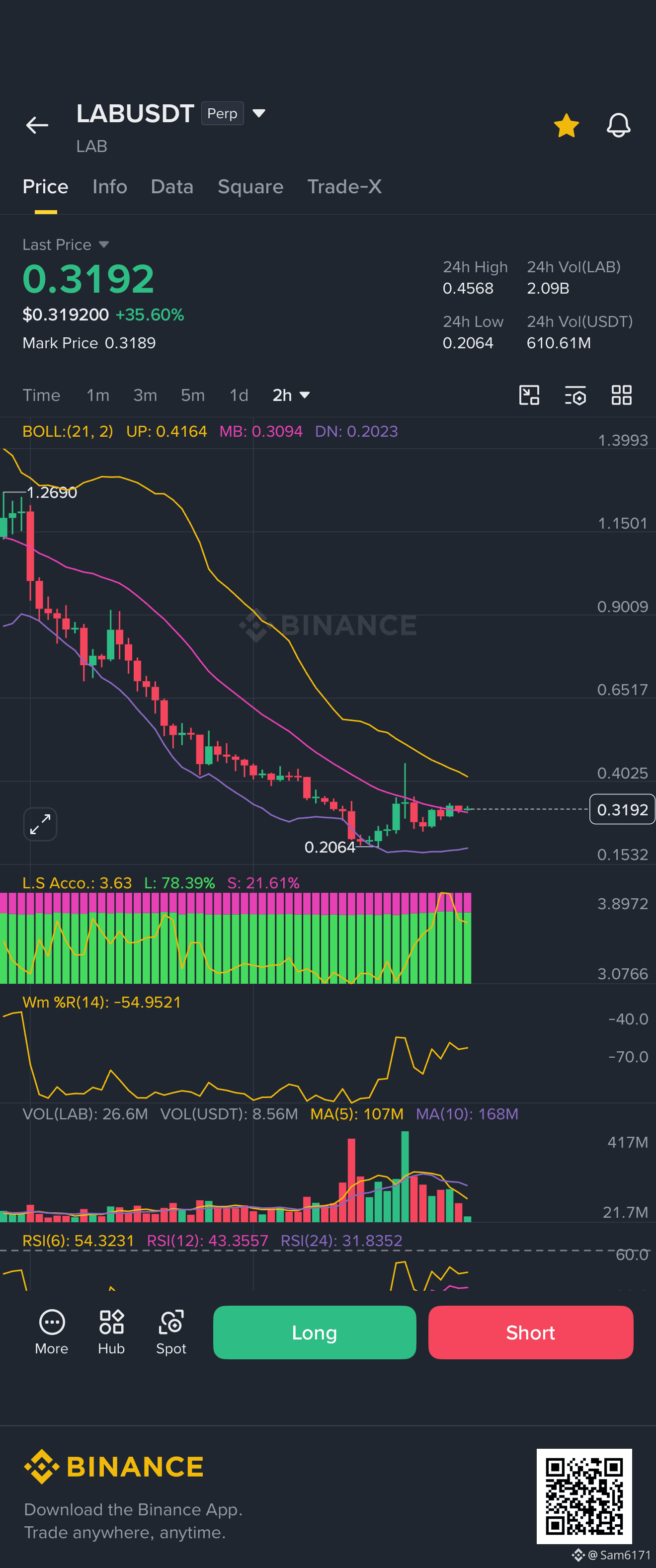Tap the 24h High value 0.4568
This screenshot has height=1568, width=656.
468,289
